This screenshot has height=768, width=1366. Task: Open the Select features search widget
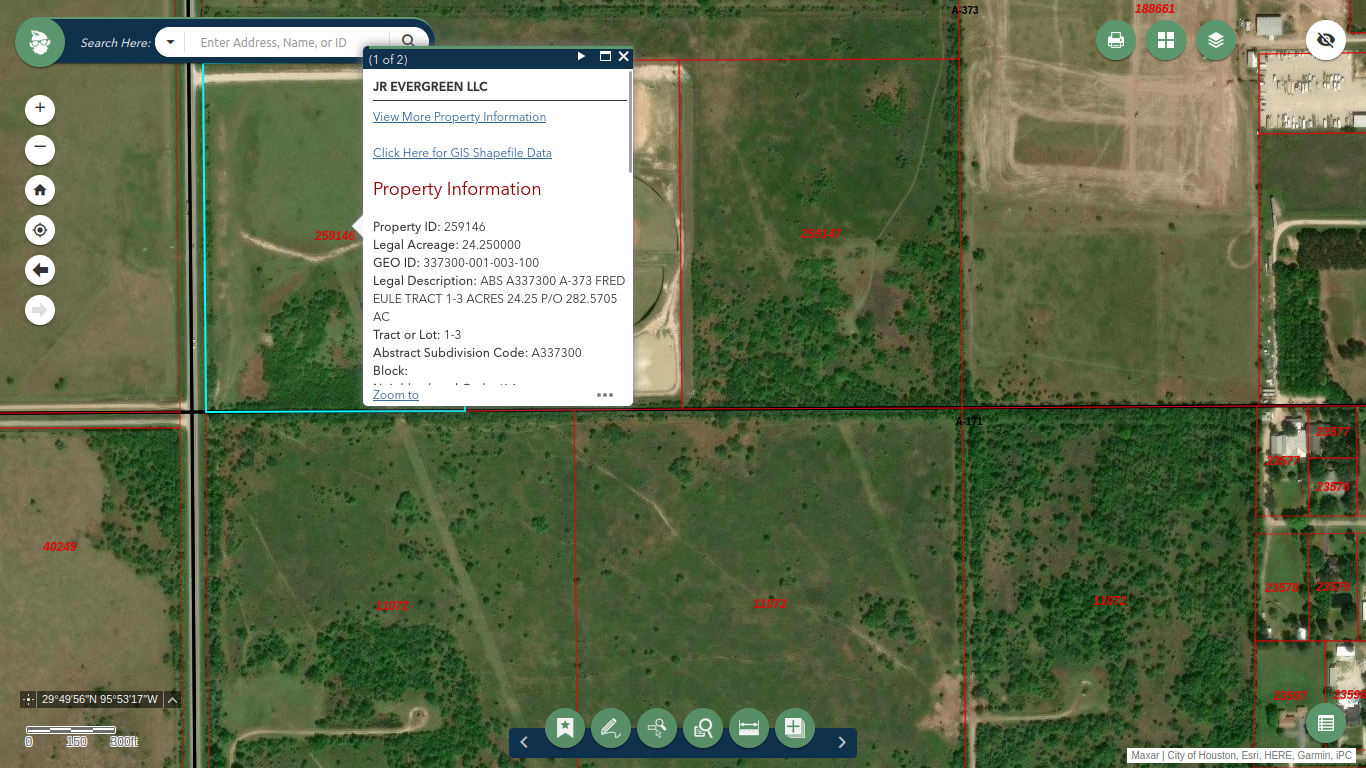pos(657,728)
